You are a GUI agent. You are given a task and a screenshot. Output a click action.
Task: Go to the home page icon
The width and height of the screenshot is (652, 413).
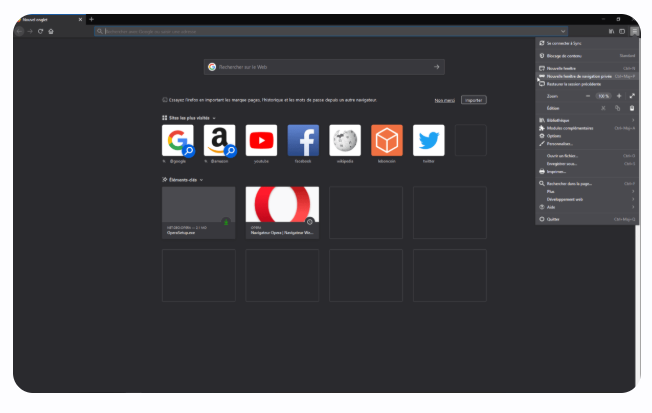coord(51,31)
